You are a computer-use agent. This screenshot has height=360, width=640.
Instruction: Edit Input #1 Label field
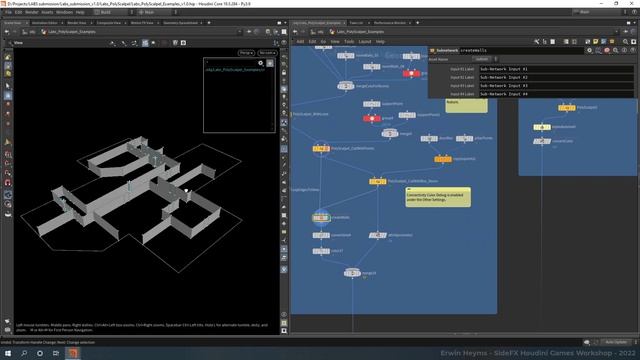pos(556,69)
